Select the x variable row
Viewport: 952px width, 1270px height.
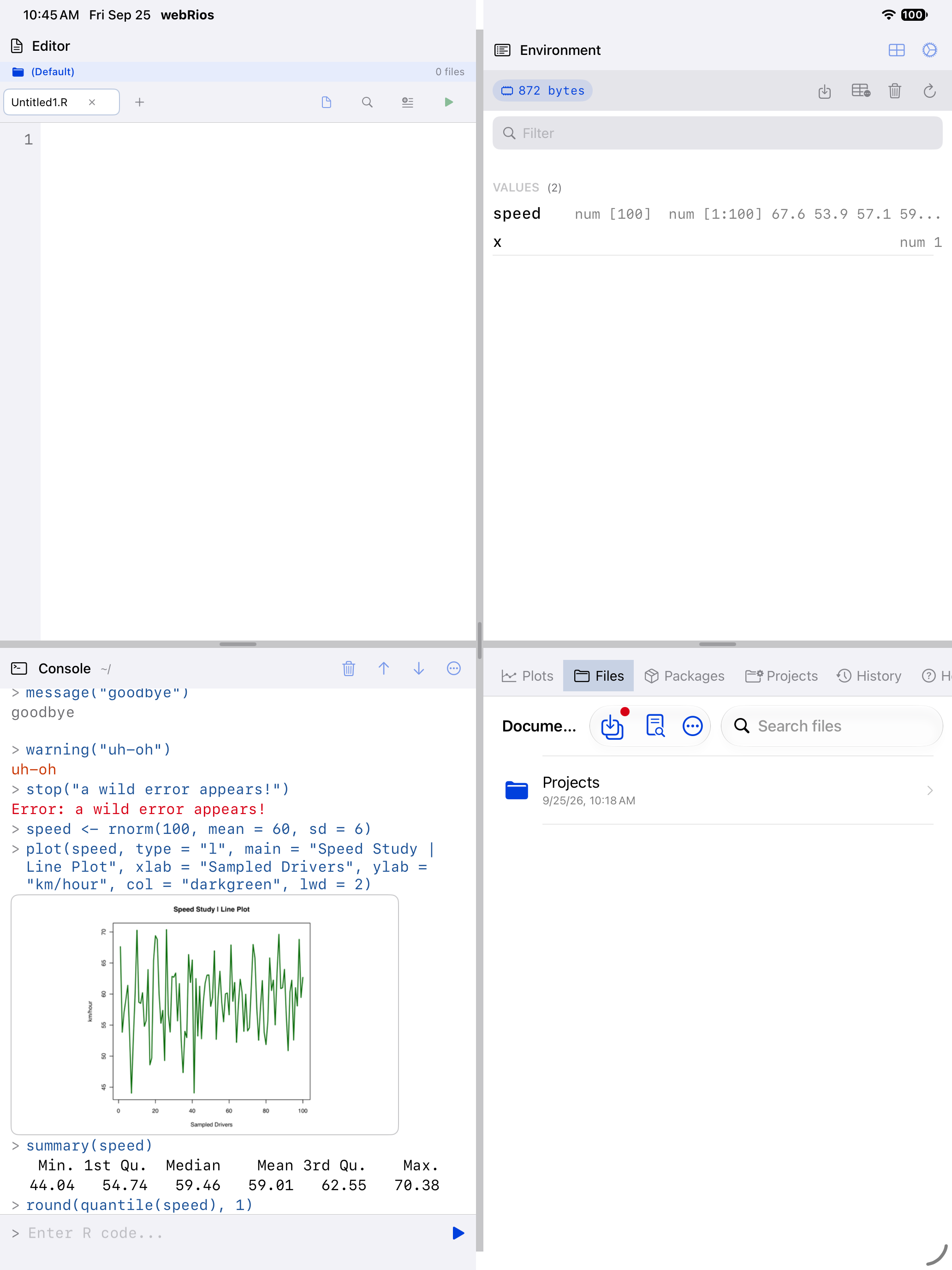(x=717, y=242)
